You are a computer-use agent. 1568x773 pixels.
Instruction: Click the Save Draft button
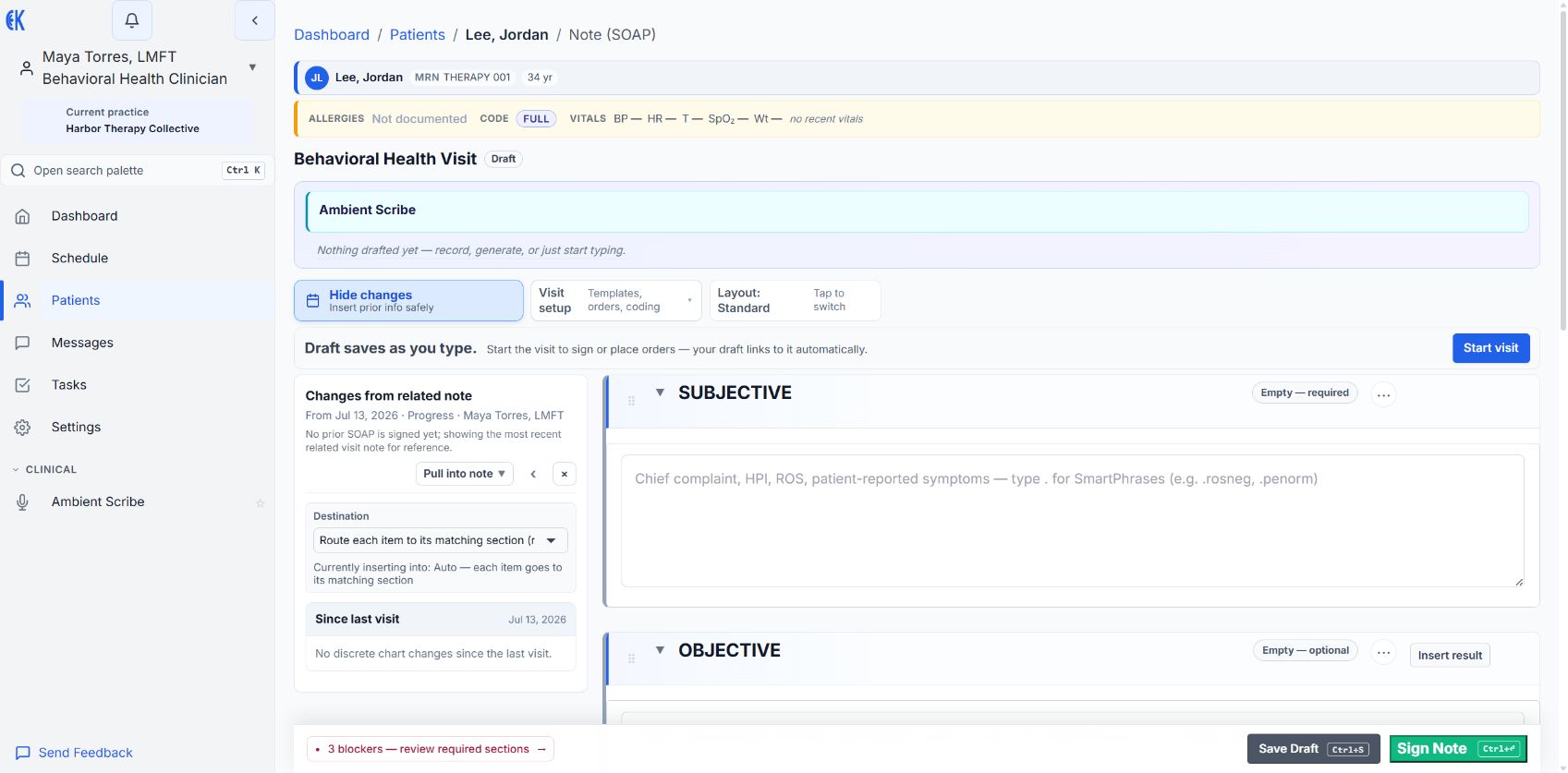(x=1313, y=749)
